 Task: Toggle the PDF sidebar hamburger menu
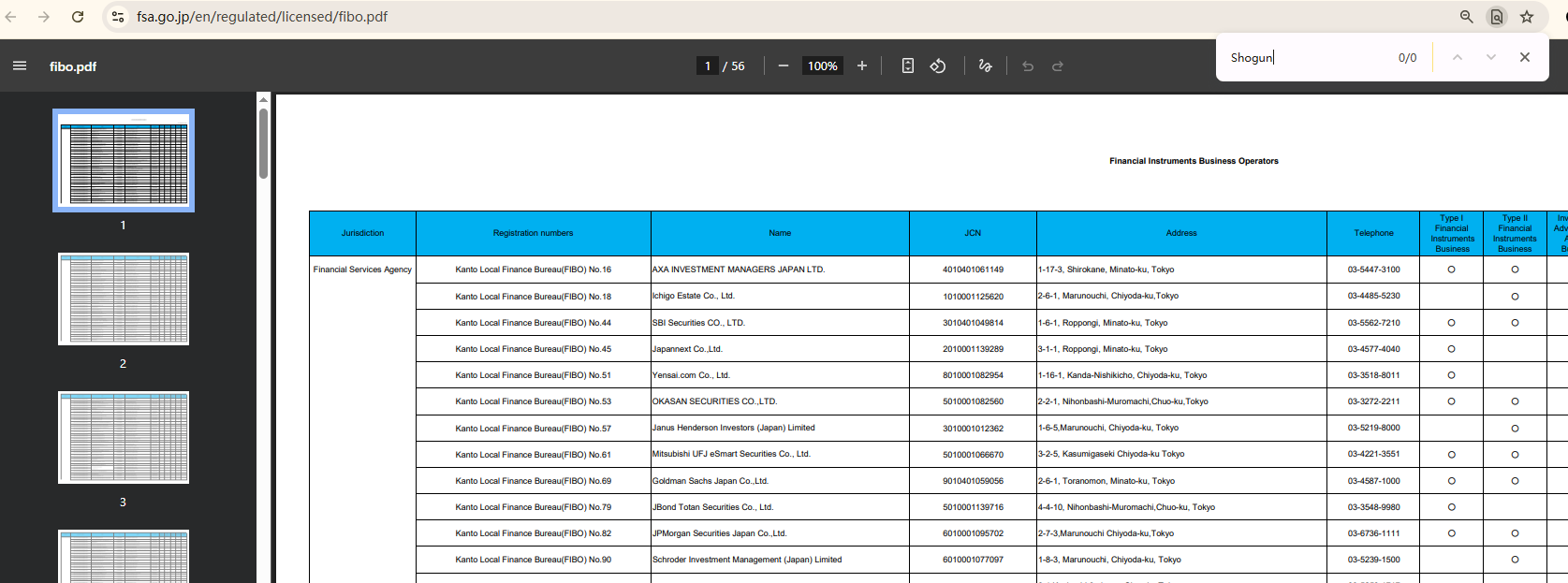click(x=20, y=66)
